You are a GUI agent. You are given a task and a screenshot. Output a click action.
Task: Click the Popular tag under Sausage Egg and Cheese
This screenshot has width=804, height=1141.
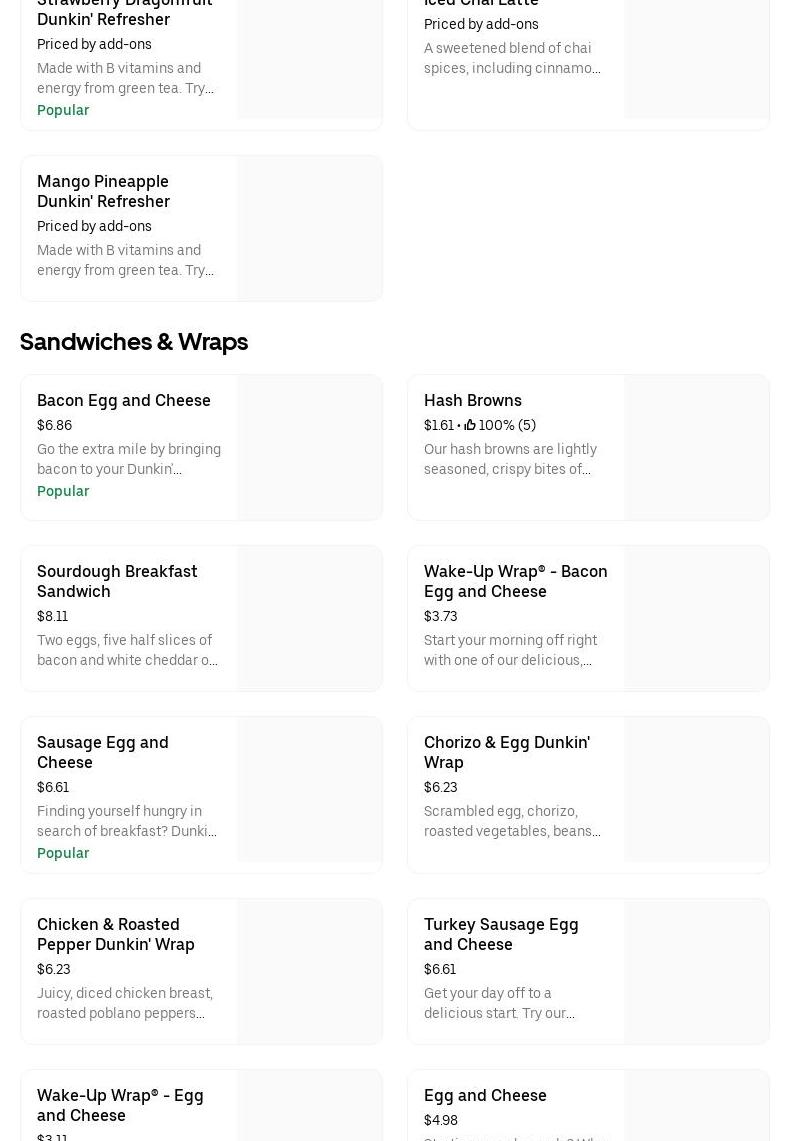pos(63,853)
